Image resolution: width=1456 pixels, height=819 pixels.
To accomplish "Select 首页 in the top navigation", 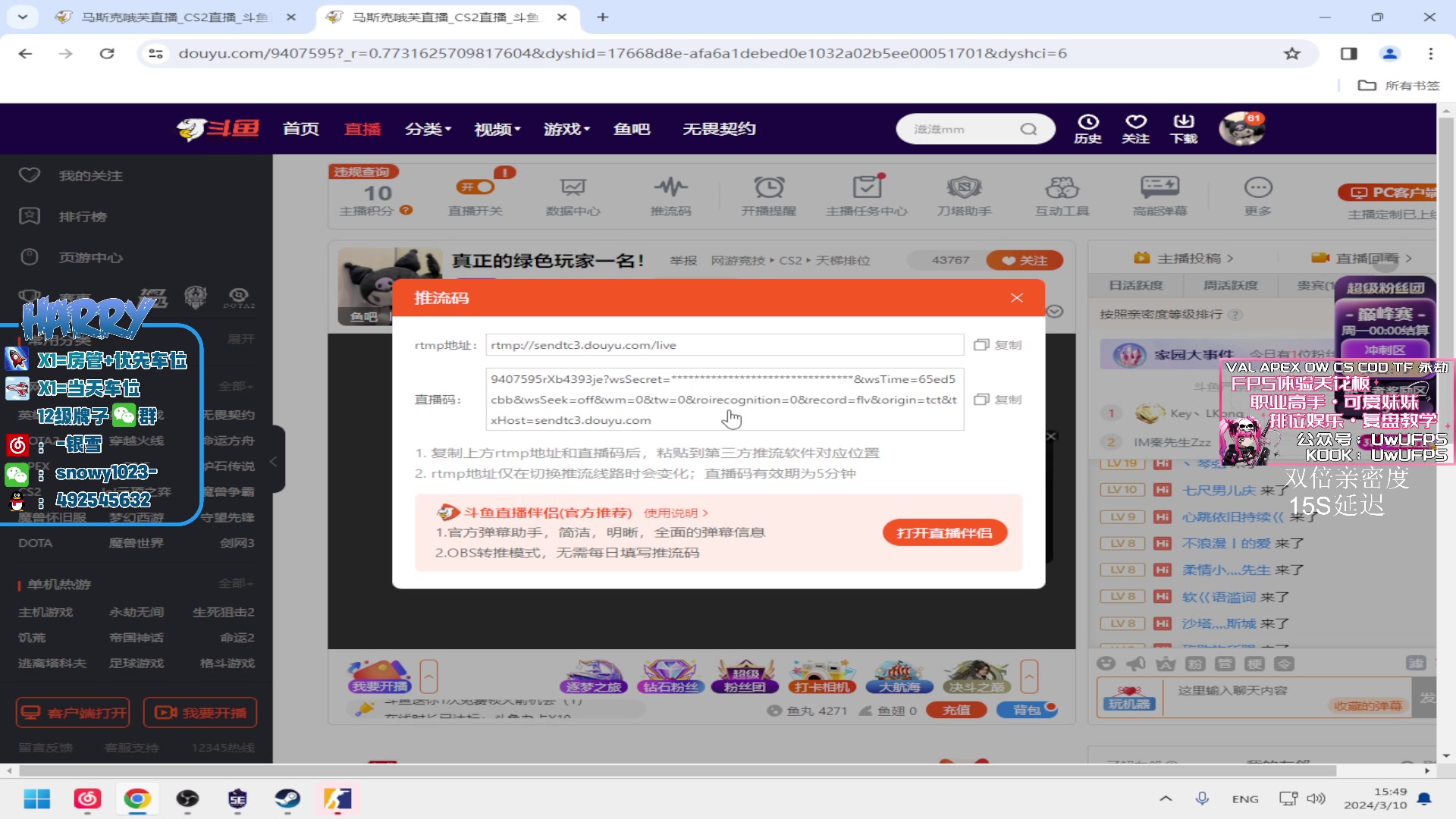I will click(x=301, y=129).
